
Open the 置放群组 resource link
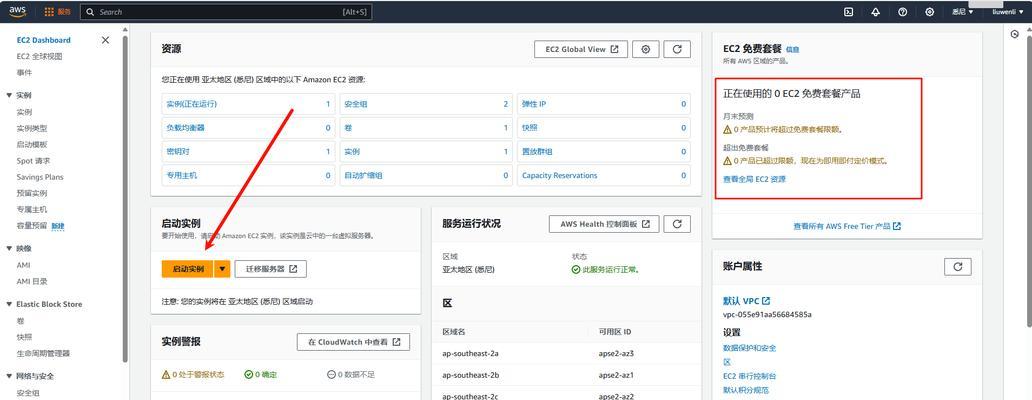click(537, 151)
